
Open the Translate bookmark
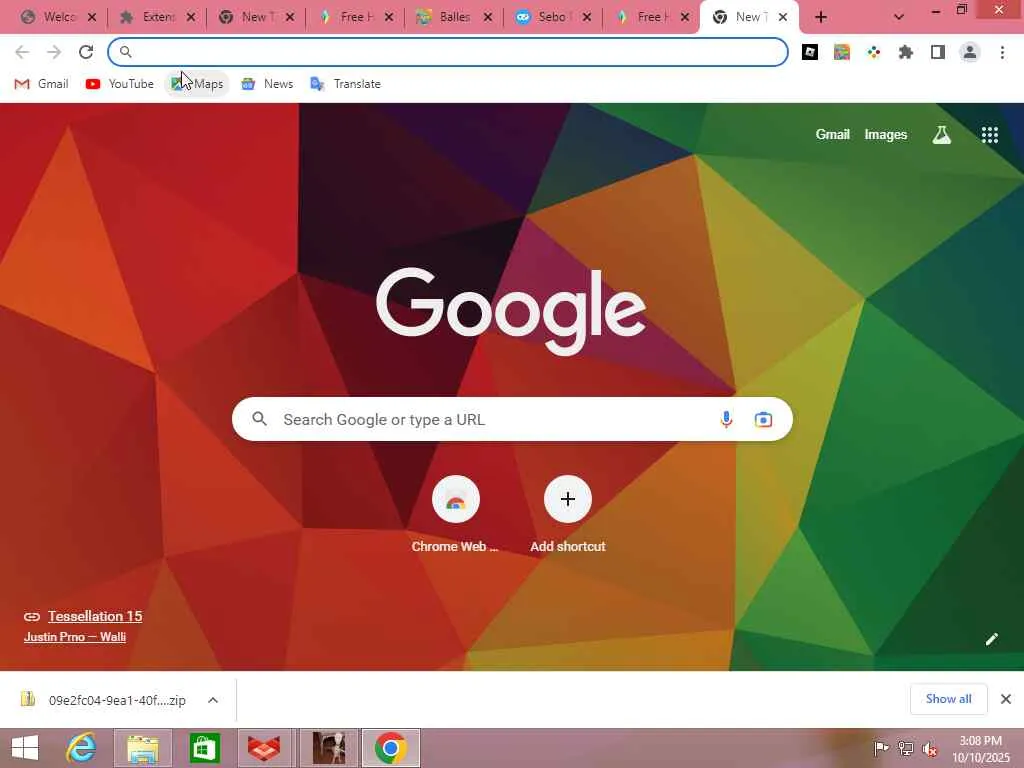point(345,84)
